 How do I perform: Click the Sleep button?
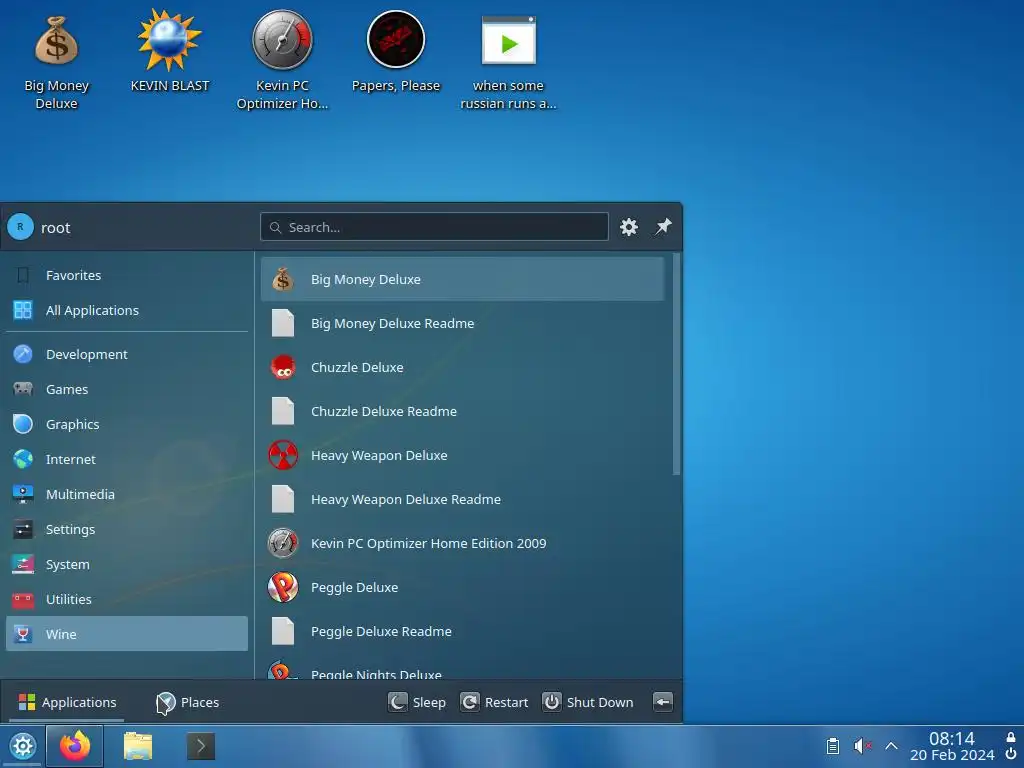[417, 702]
